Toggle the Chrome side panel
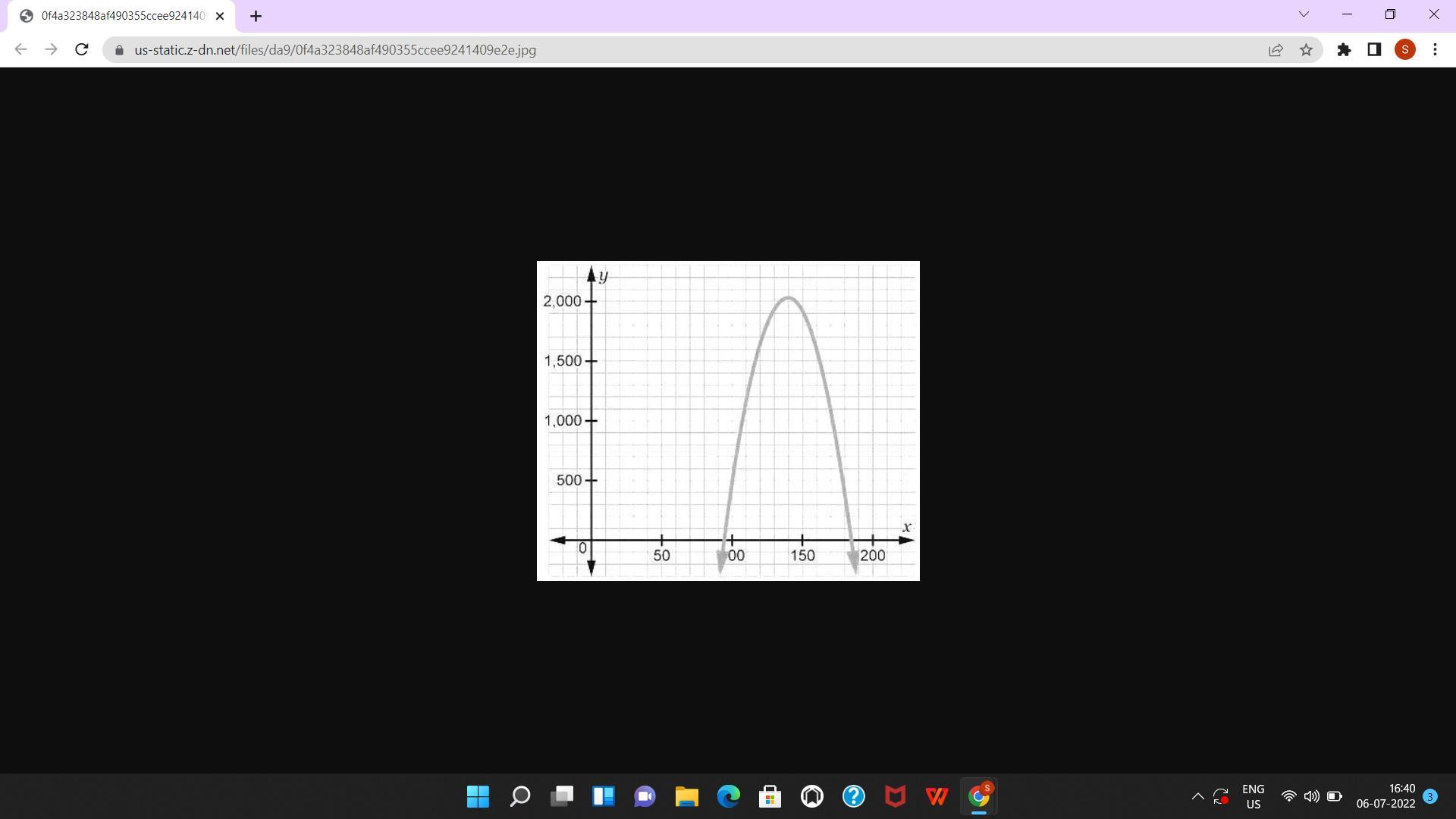 click(x=1374, y=50)
